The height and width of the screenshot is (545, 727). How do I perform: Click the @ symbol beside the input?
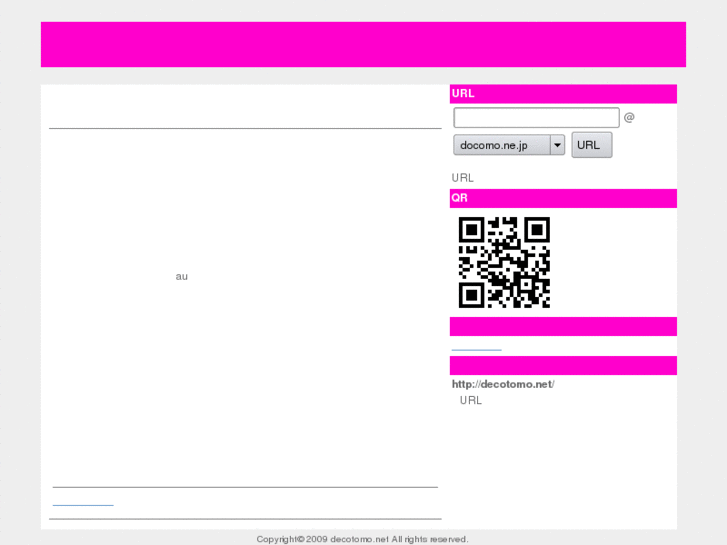[629, 117]
